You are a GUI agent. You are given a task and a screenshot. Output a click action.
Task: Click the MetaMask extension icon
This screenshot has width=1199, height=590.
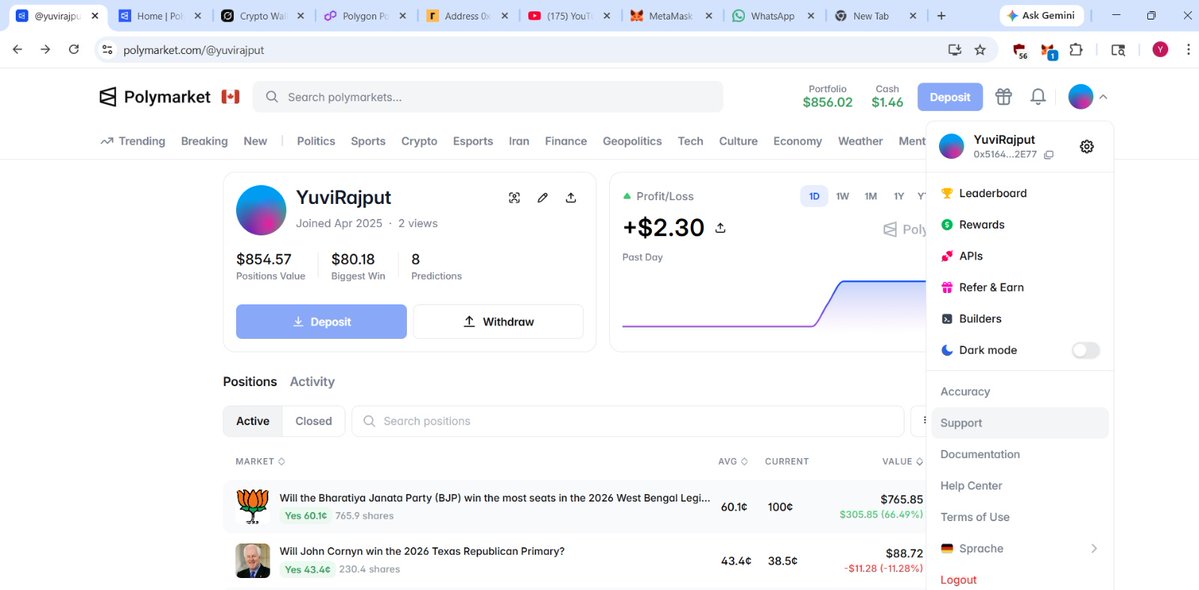[1048, 50]
